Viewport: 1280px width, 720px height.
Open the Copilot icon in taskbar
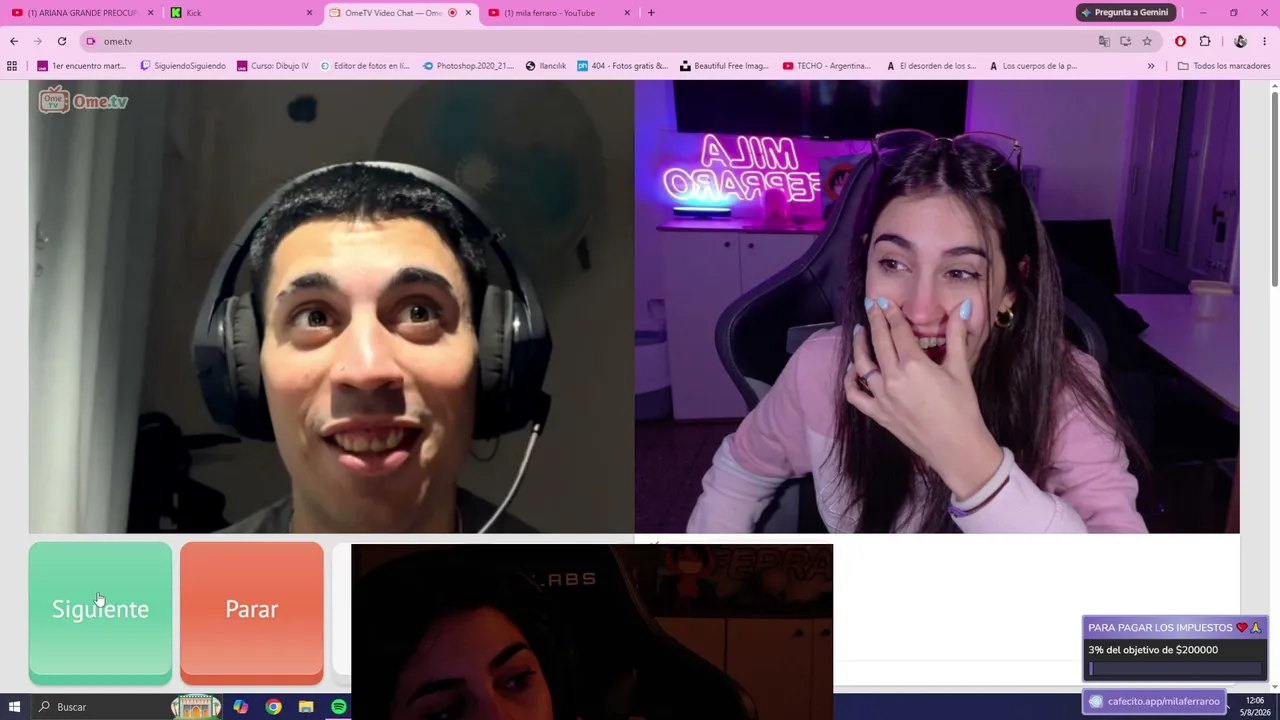241,707
